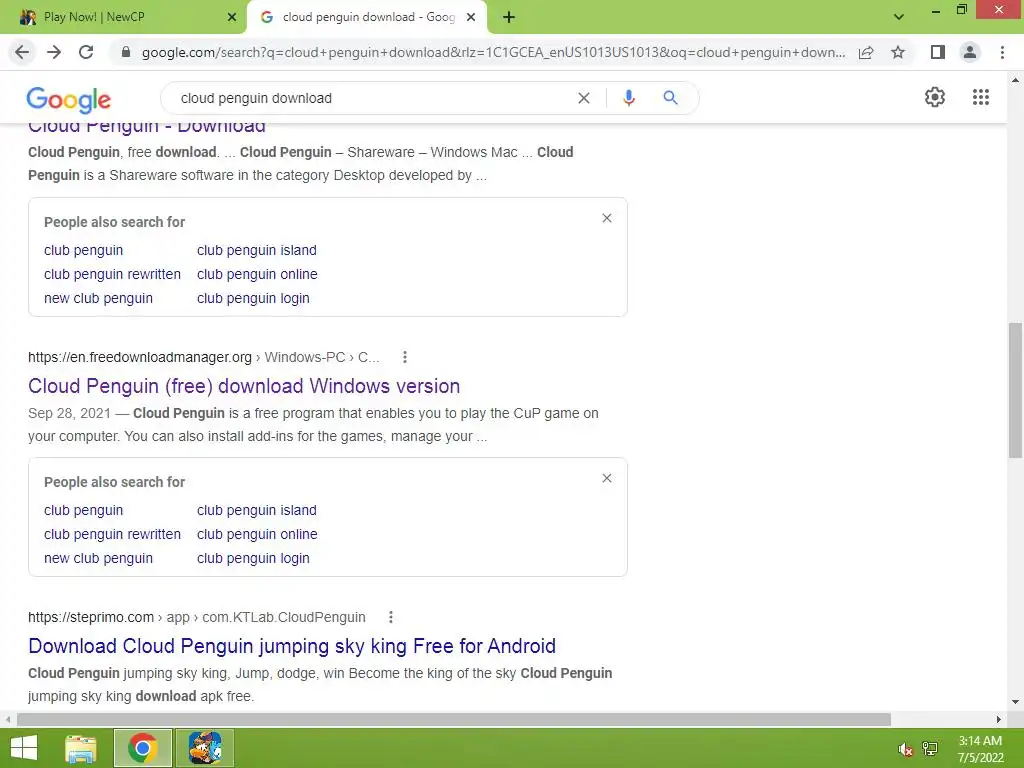This screenshot has height=768, width=1024.
Task: Select 'club penguin login' in second suggestions box
Action: point(253,558)
